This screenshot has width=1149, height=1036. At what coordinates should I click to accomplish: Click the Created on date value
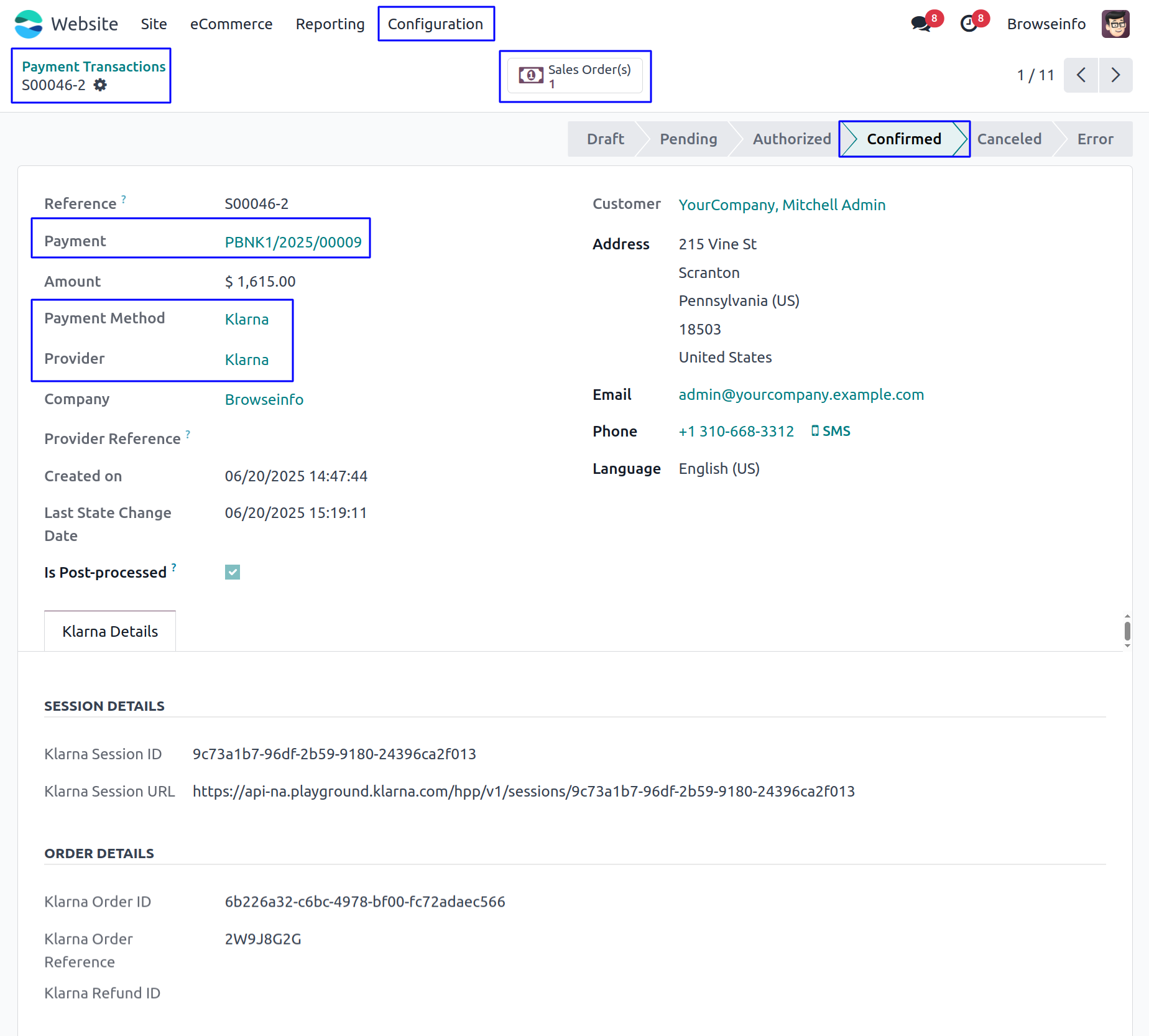(296, 476)
